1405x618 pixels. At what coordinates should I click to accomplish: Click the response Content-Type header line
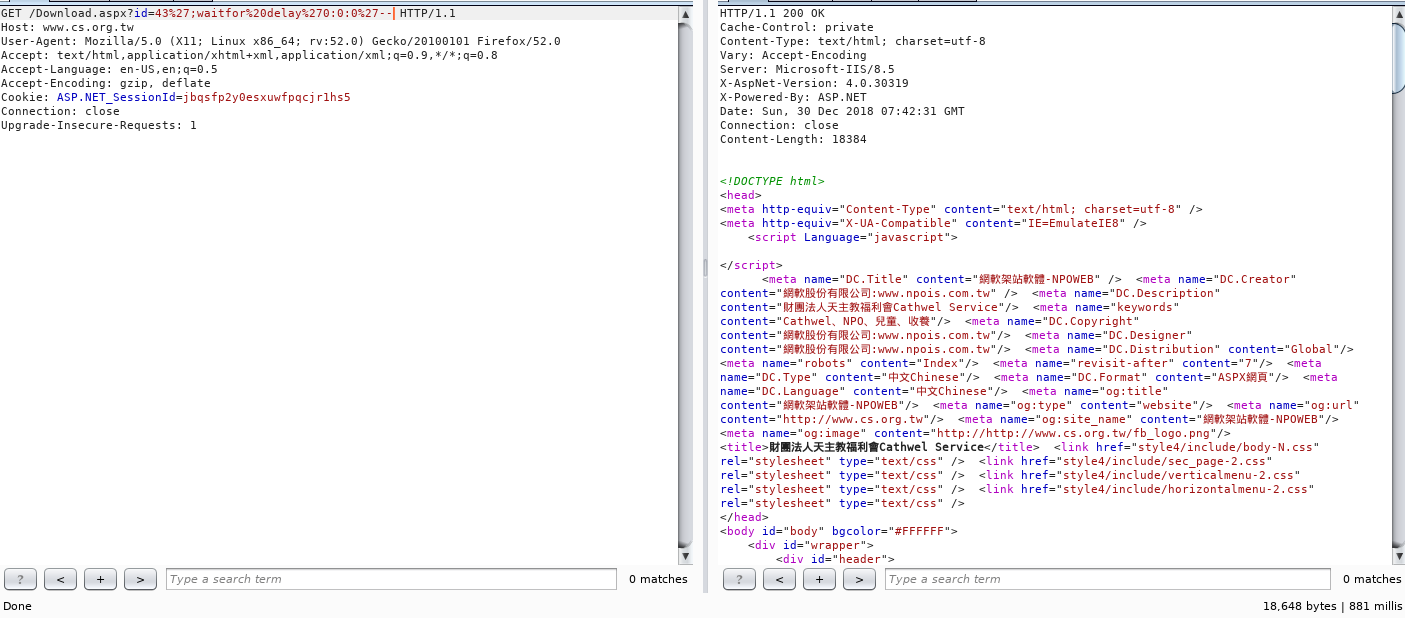coord(853,41)
